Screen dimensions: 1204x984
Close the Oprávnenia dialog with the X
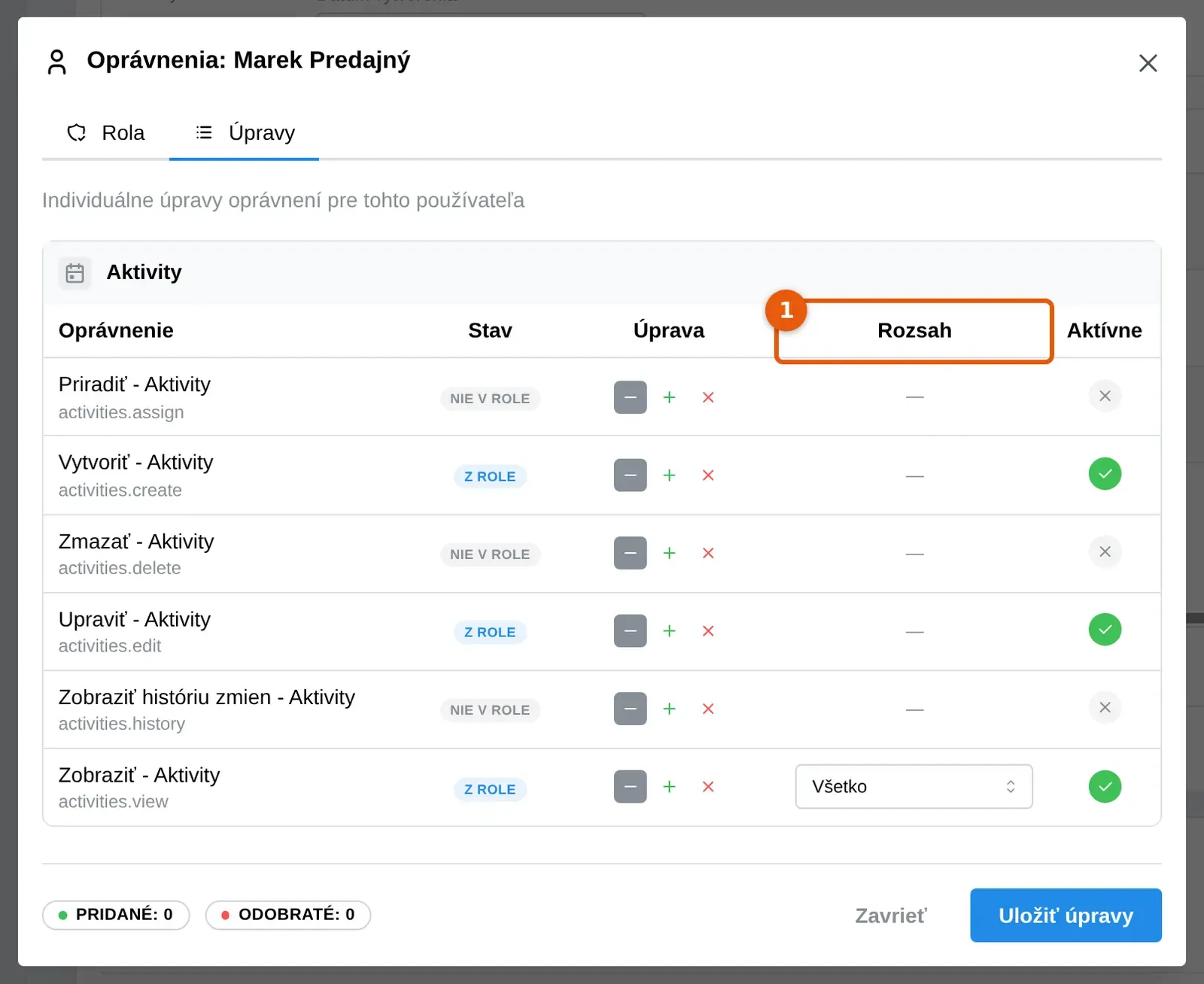(1148, 63)
